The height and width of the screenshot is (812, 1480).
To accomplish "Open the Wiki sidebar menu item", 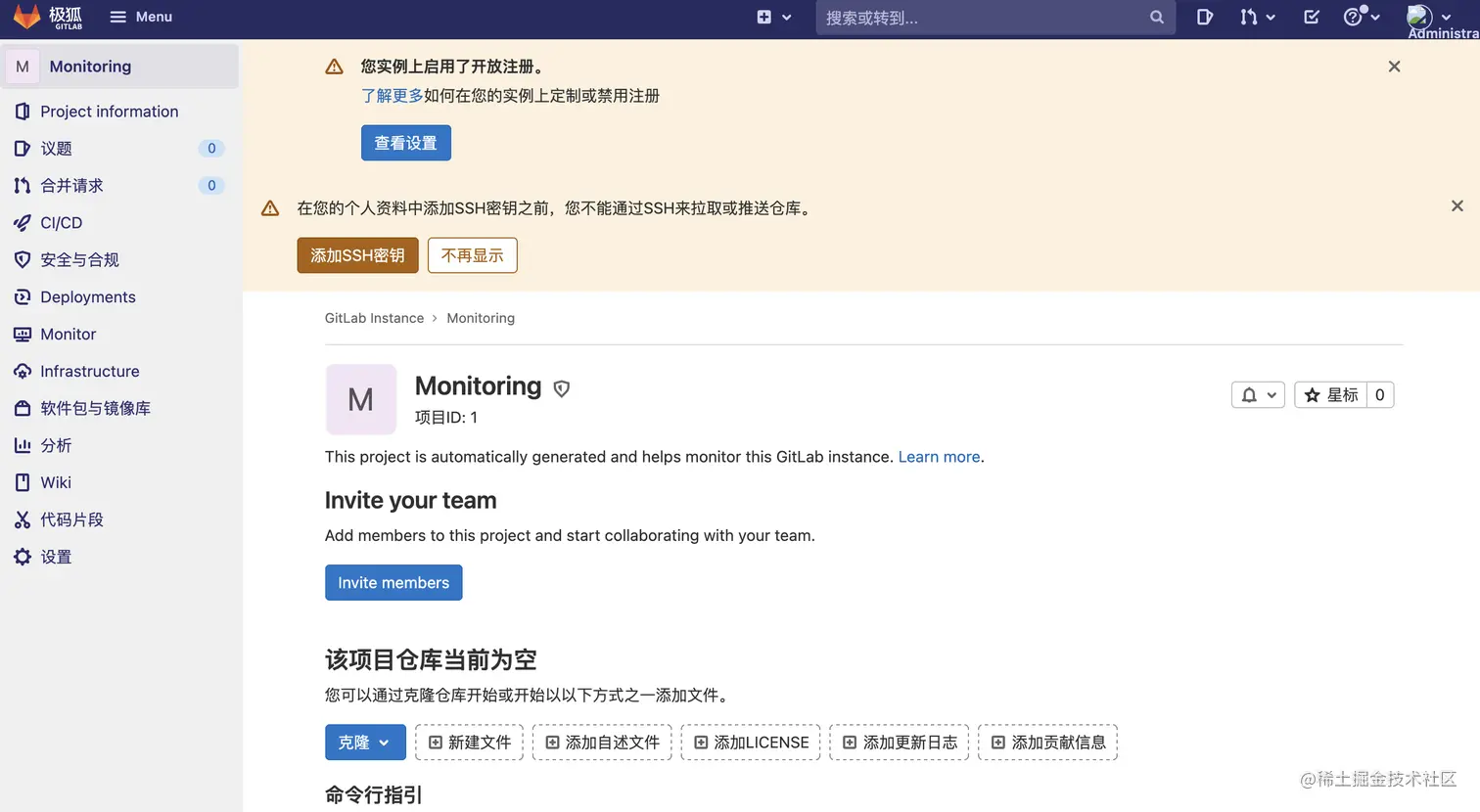I will tap(119, 483).
